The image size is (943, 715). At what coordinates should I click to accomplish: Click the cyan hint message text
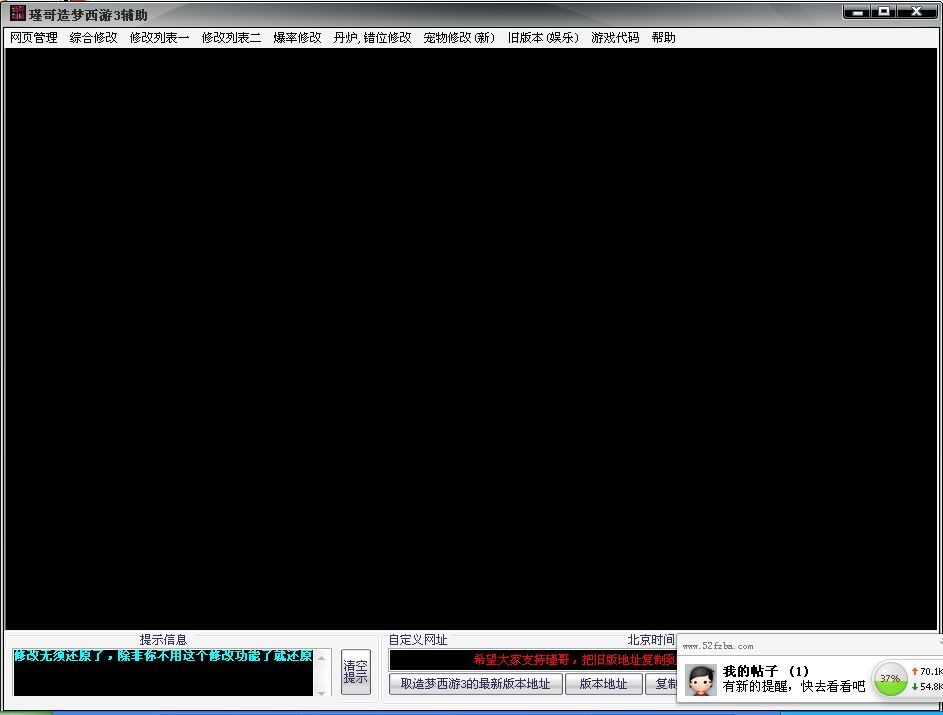163,655
